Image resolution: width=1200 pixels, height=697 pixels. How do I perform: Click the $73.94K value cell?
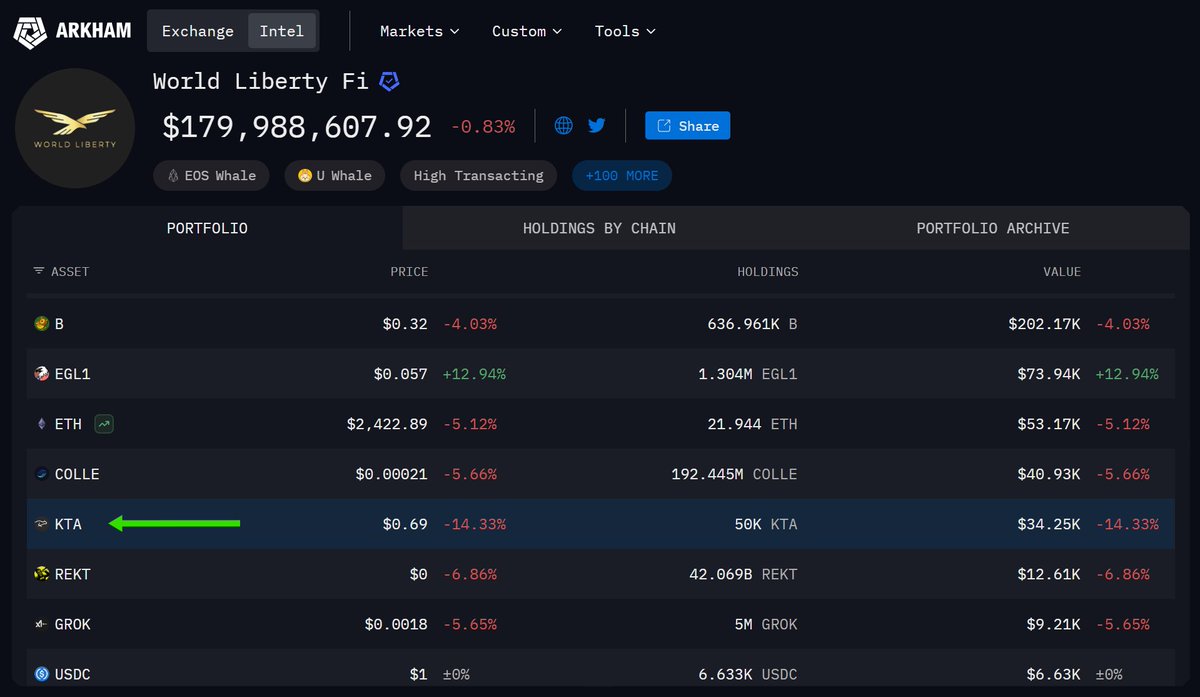point(1049,374)
